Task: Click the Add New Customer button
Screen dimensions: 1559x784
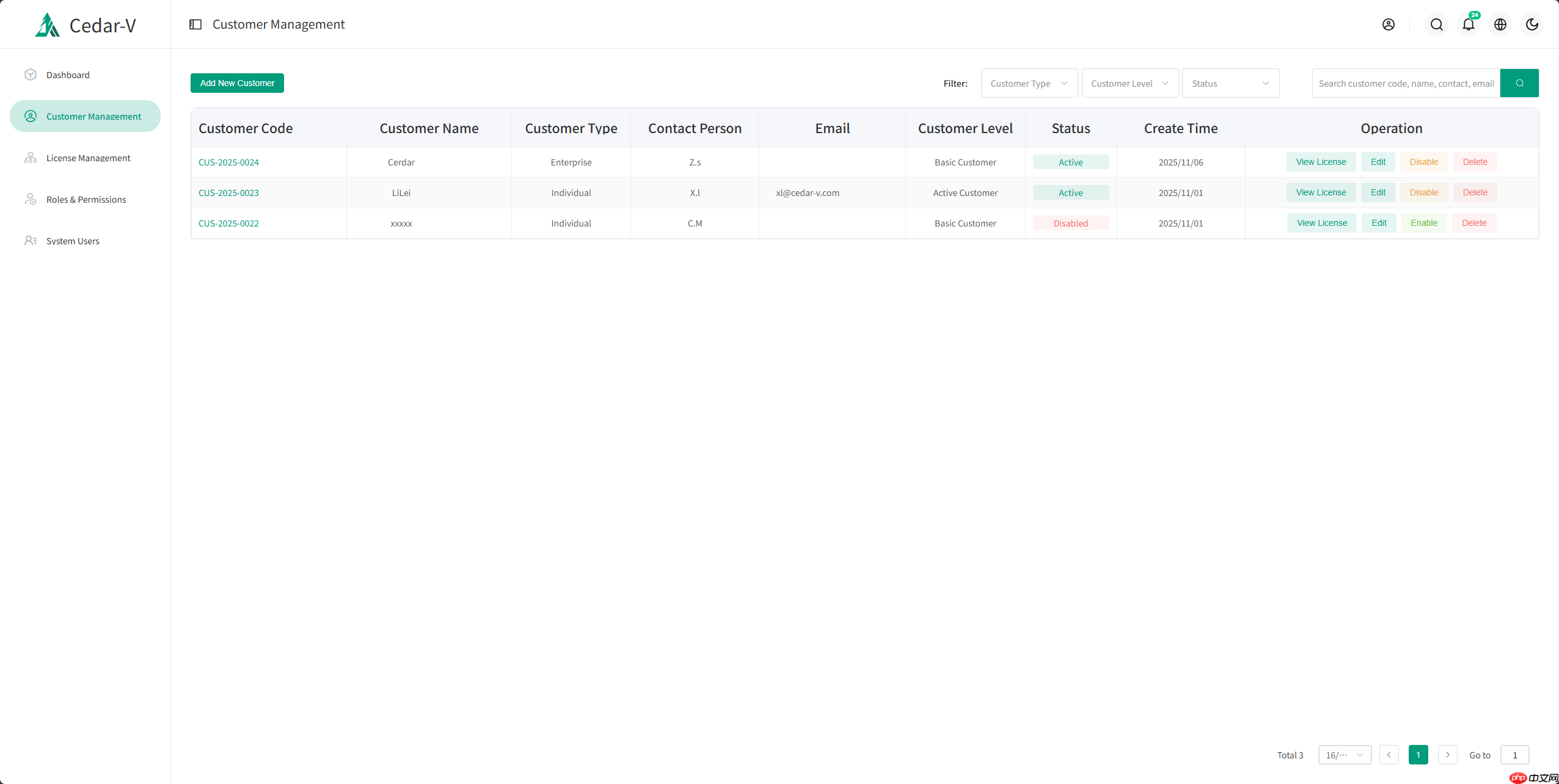Action: 237,82
